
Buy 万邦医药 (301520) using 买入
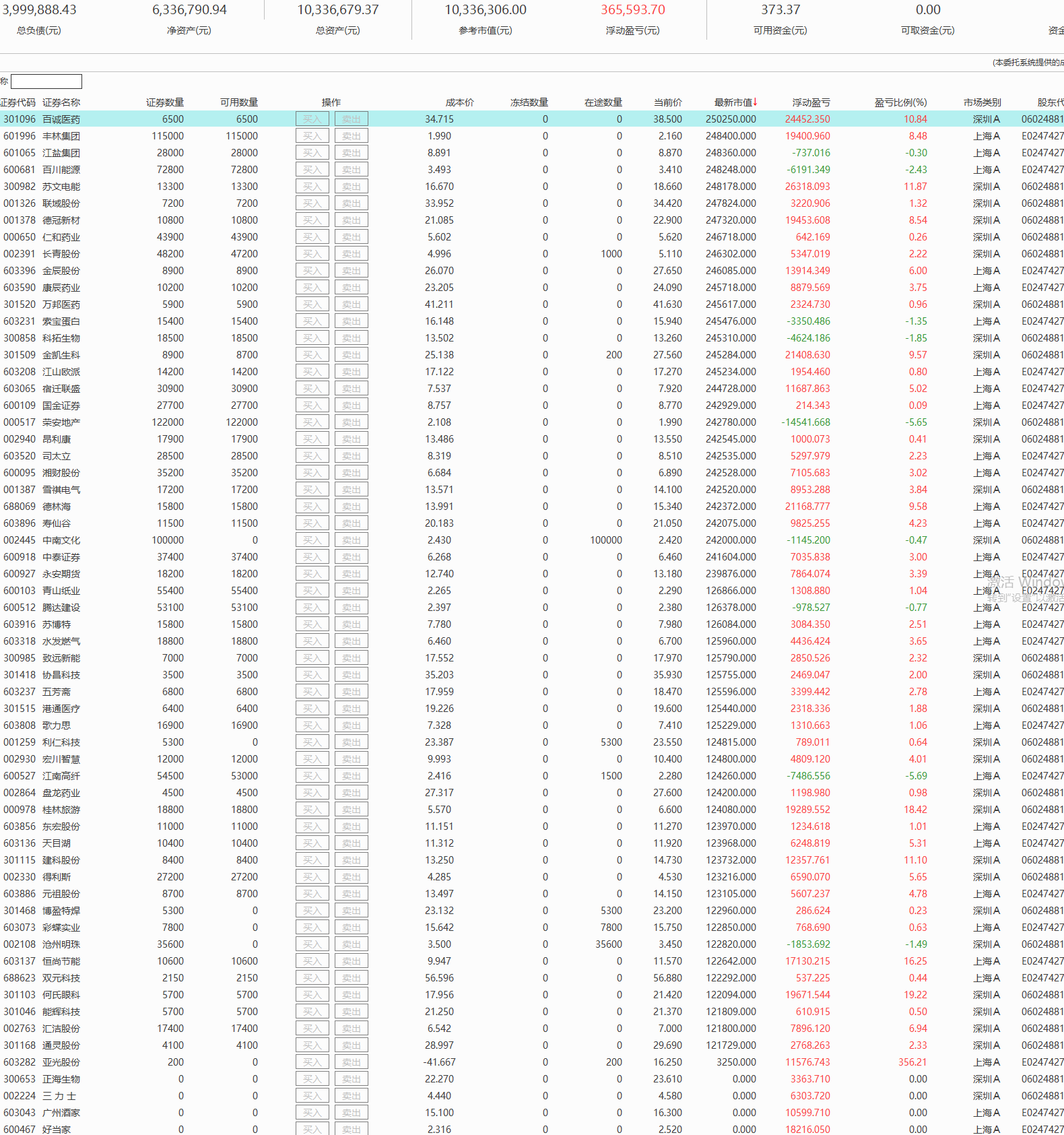(x=312, y=304)
